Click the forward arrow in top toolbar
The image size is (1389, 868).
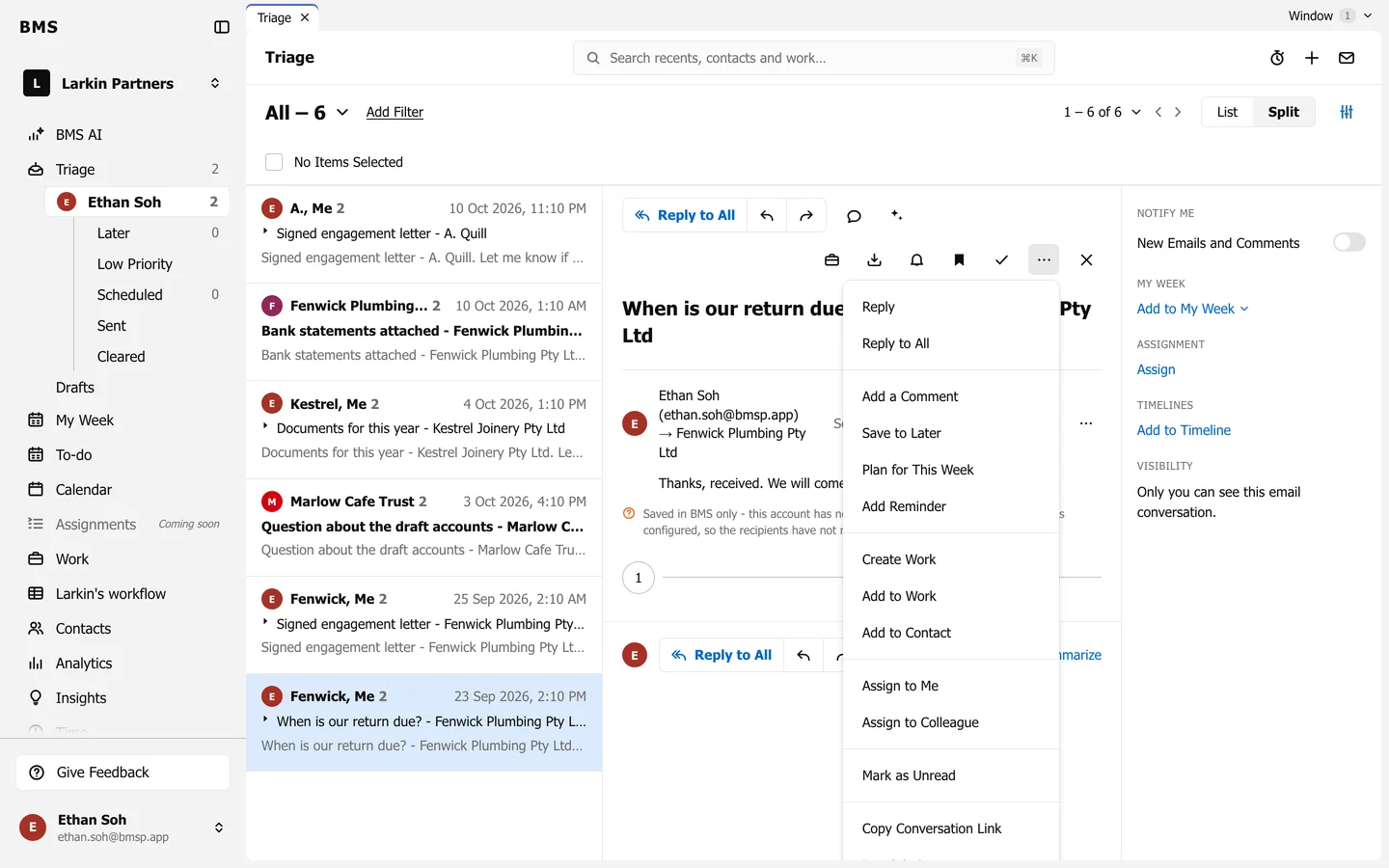pyautogui.click(x=806, y=216)
